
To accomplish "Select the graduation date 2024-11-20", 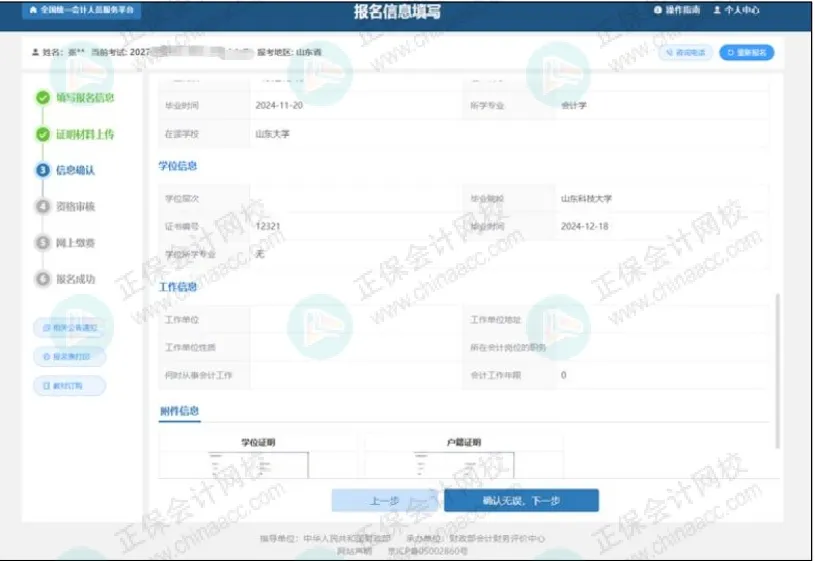I will (x=279, y=106).
